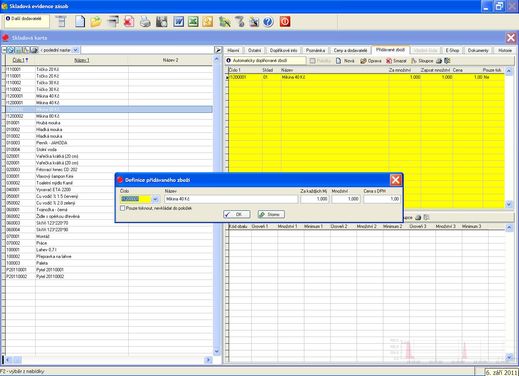519x376 pixels.
Task: Open help via blue question mark icon
Action: click(x=268, y=22)
